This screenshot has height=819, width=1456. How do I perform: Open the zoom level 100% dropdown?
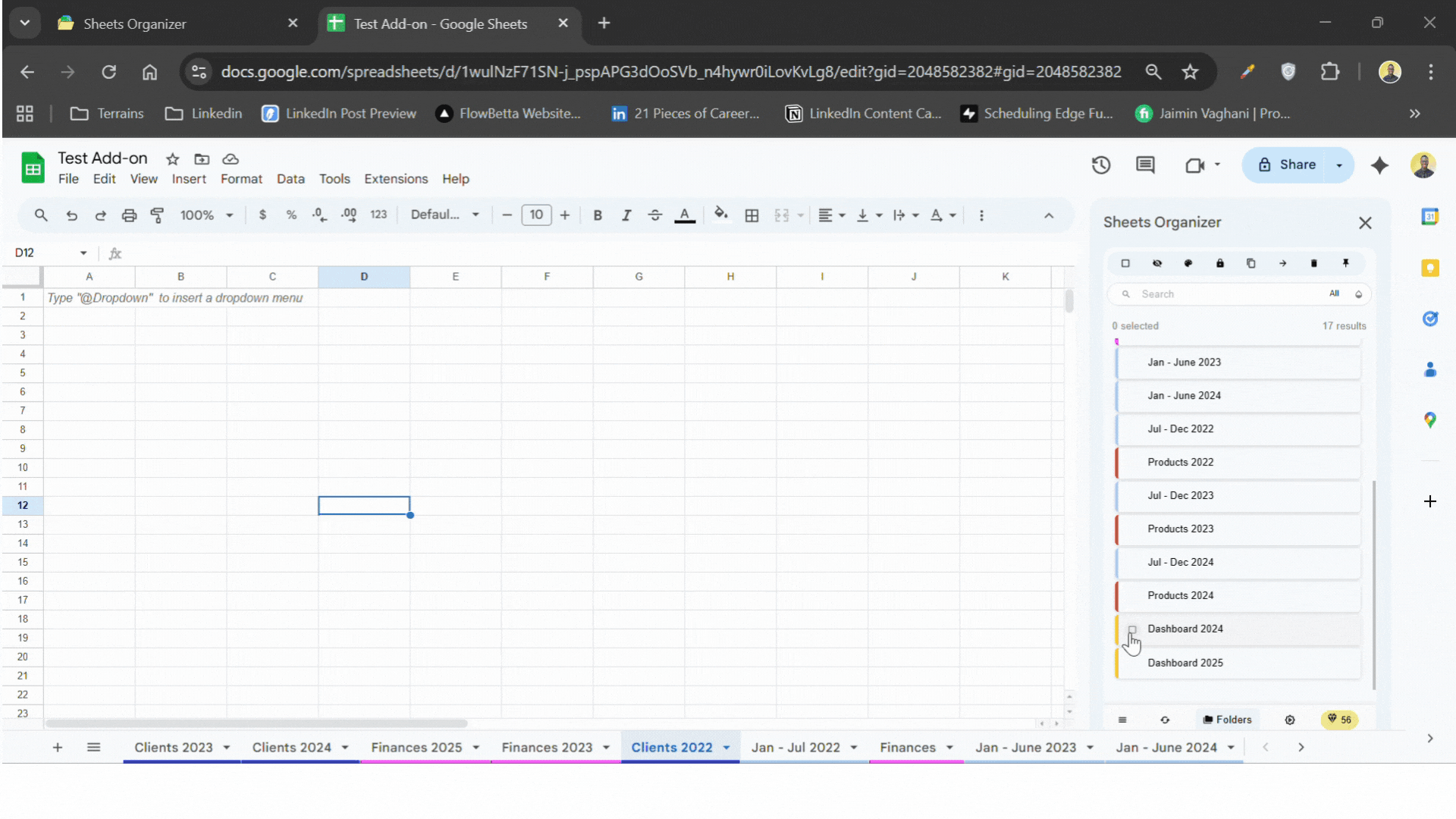pos(206,215)
